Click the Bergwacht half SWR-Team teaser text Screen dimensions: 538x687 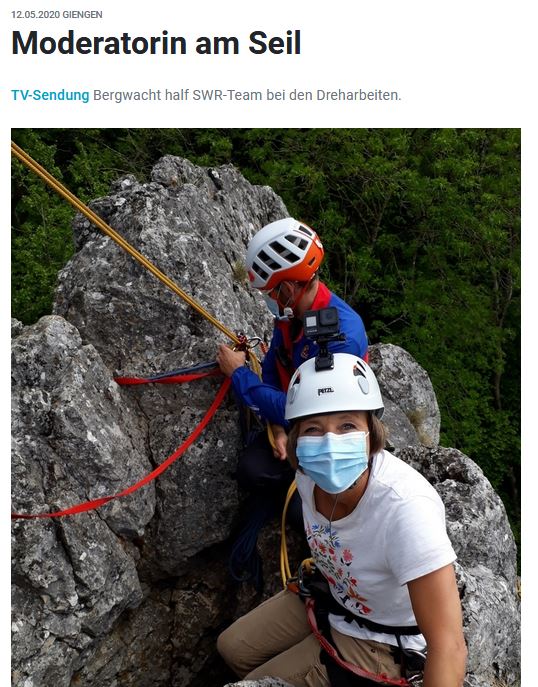click(x=247, y=95)
